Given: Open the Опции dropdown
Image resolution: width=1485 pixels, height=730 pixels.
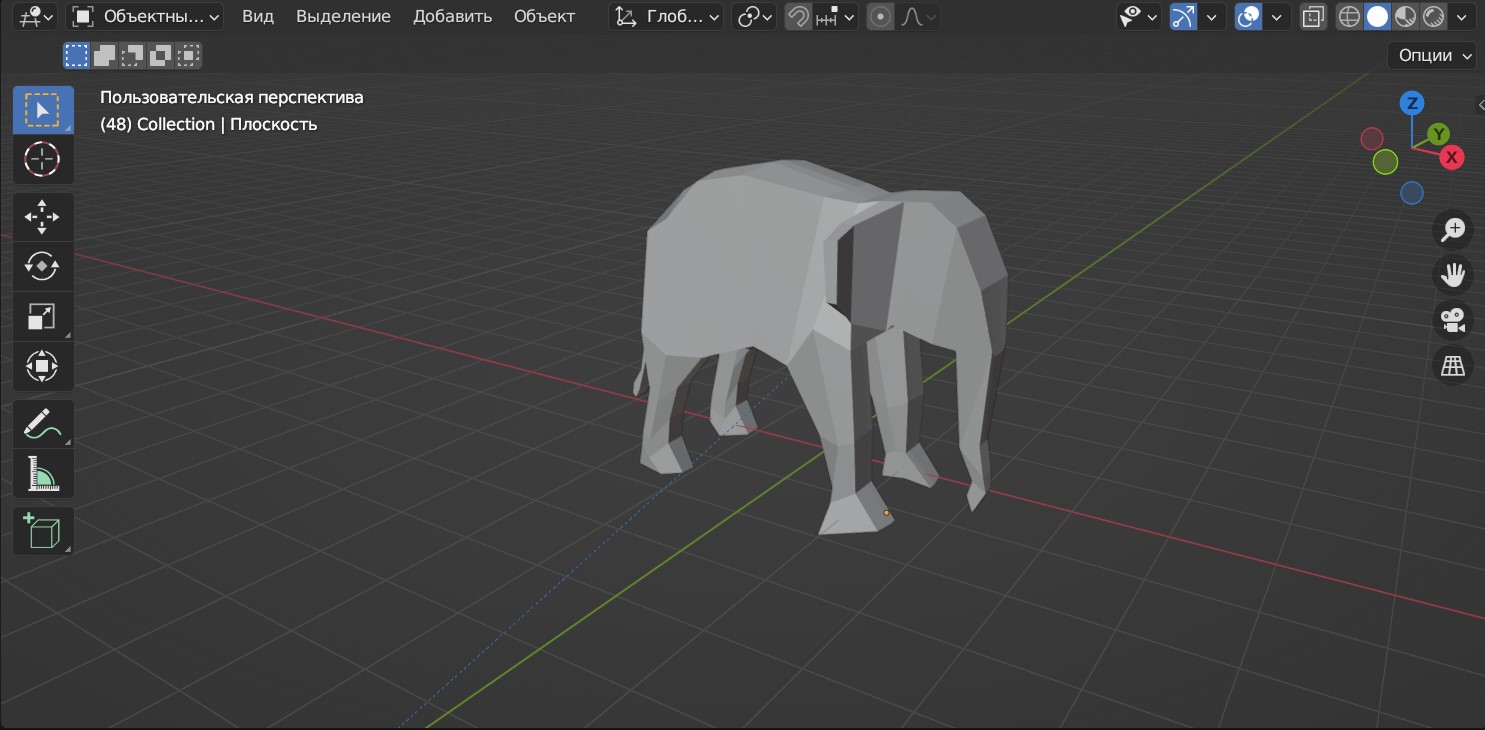Looking at the screenshot, I should [x=1432, y=55].
